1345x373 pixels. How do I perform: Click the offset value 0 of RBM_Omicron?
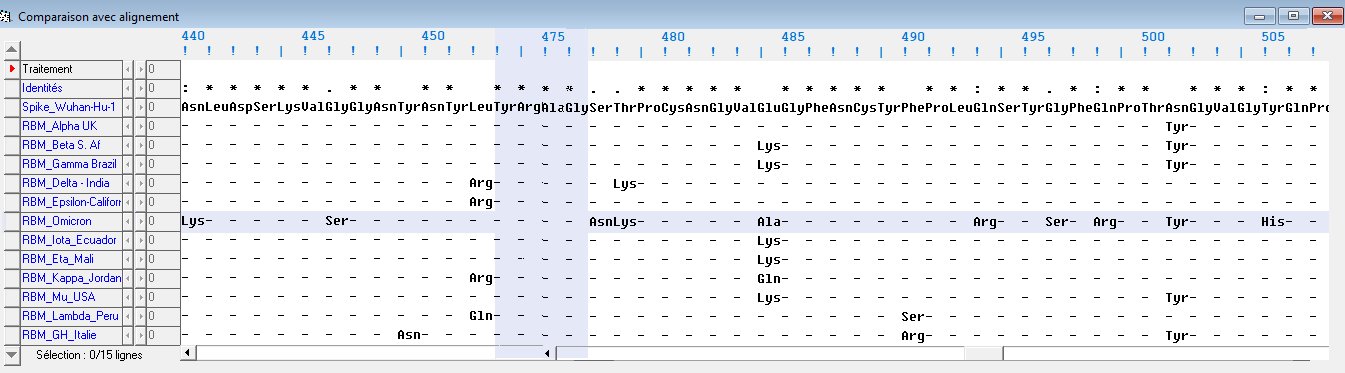click(163, 221)
